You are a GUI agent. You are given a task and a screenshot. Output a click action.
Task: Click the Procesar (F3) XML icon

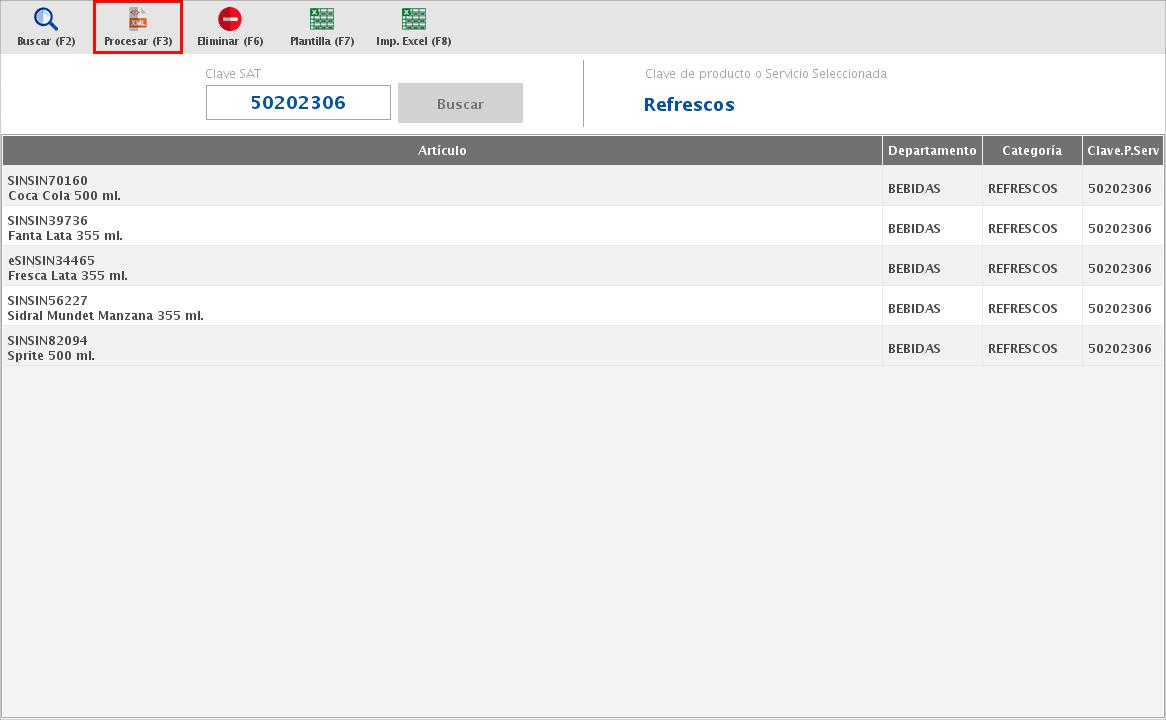click(138, 20)
